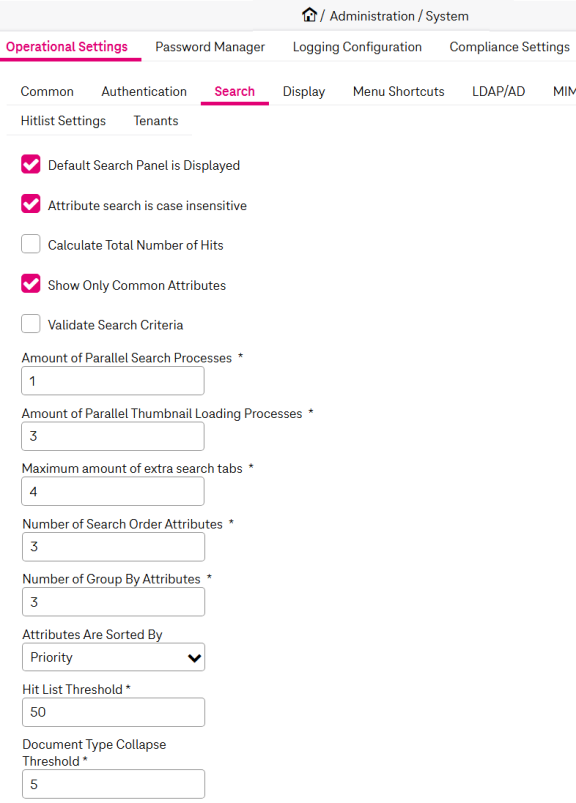Screen dimensions: 576x803
Task: Click the Priority dropdown chevron arrow
Action: [x=194, y=658]
